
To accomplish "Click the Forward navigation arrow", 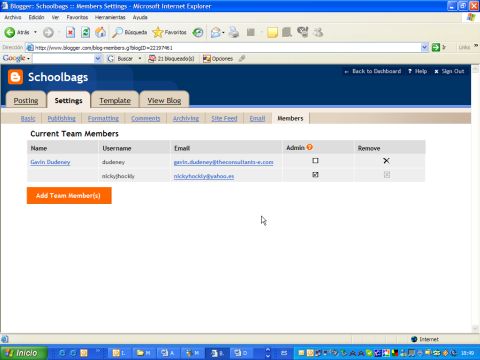I will coord(48,32).
